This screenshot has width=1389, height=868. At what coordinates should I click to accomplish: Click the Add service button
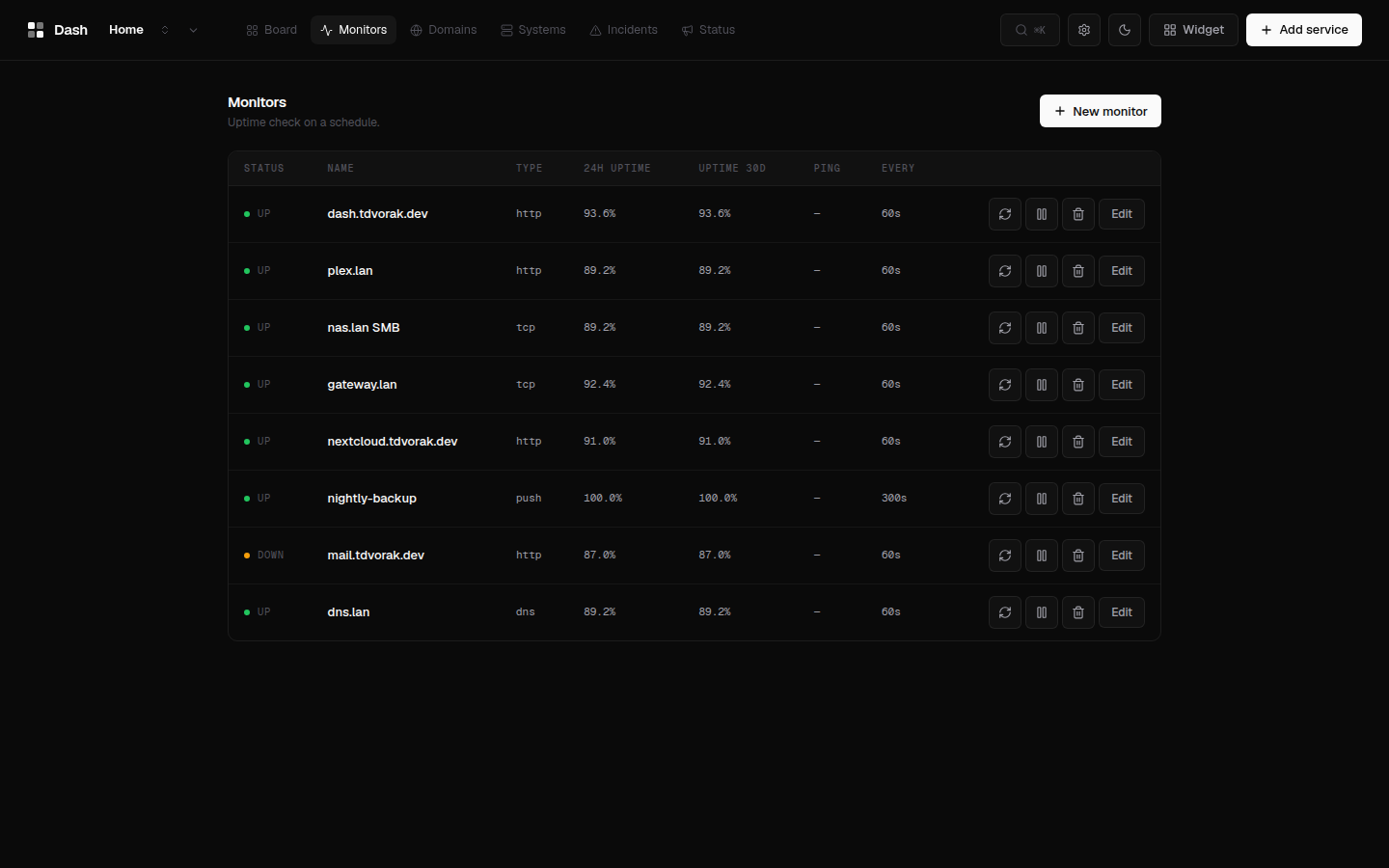(x=1304, y=30)
